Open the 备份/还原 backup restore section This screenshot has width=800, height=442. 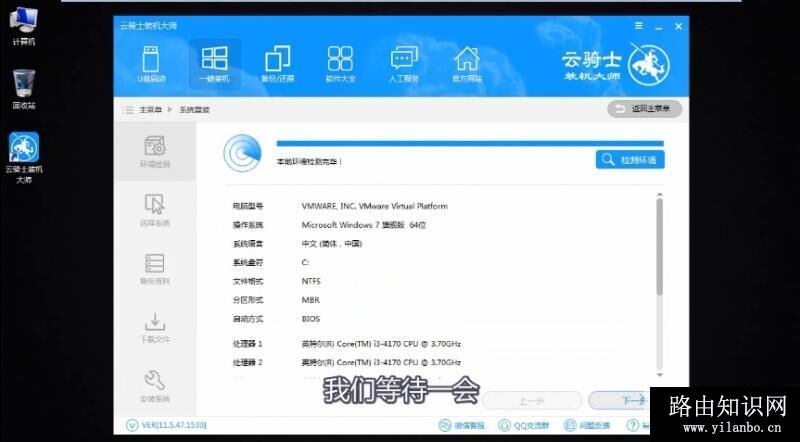[278, 64]
